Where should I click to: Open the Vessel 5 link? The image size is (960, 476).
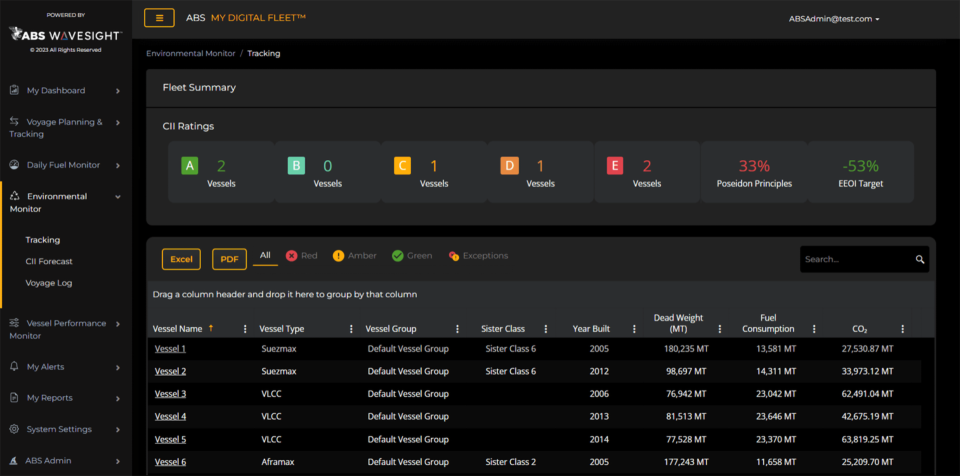(x=170, y=439)
